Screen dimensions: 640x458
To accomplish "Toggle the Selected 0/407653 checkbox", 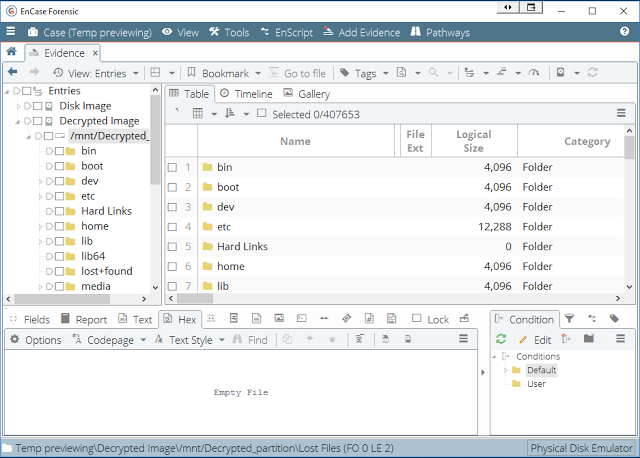I will point(262,113).
